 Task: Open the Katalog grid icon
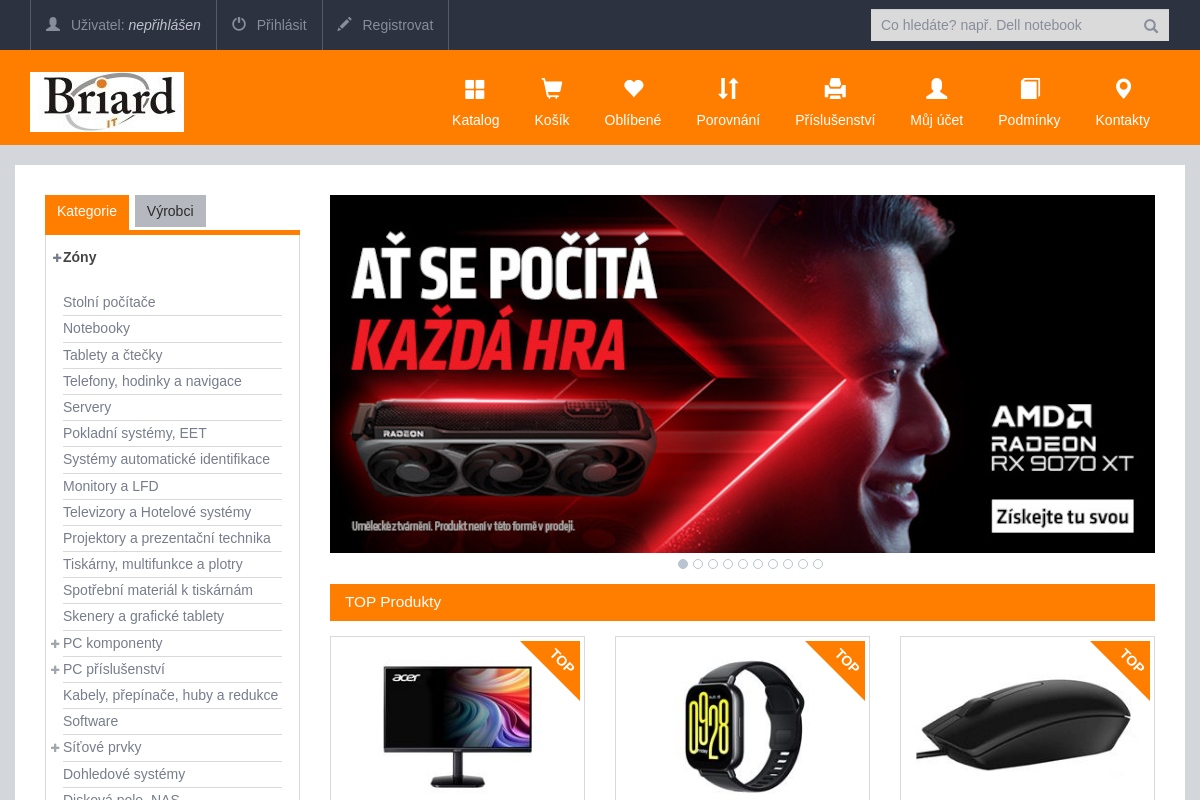(x=475, y=90)
